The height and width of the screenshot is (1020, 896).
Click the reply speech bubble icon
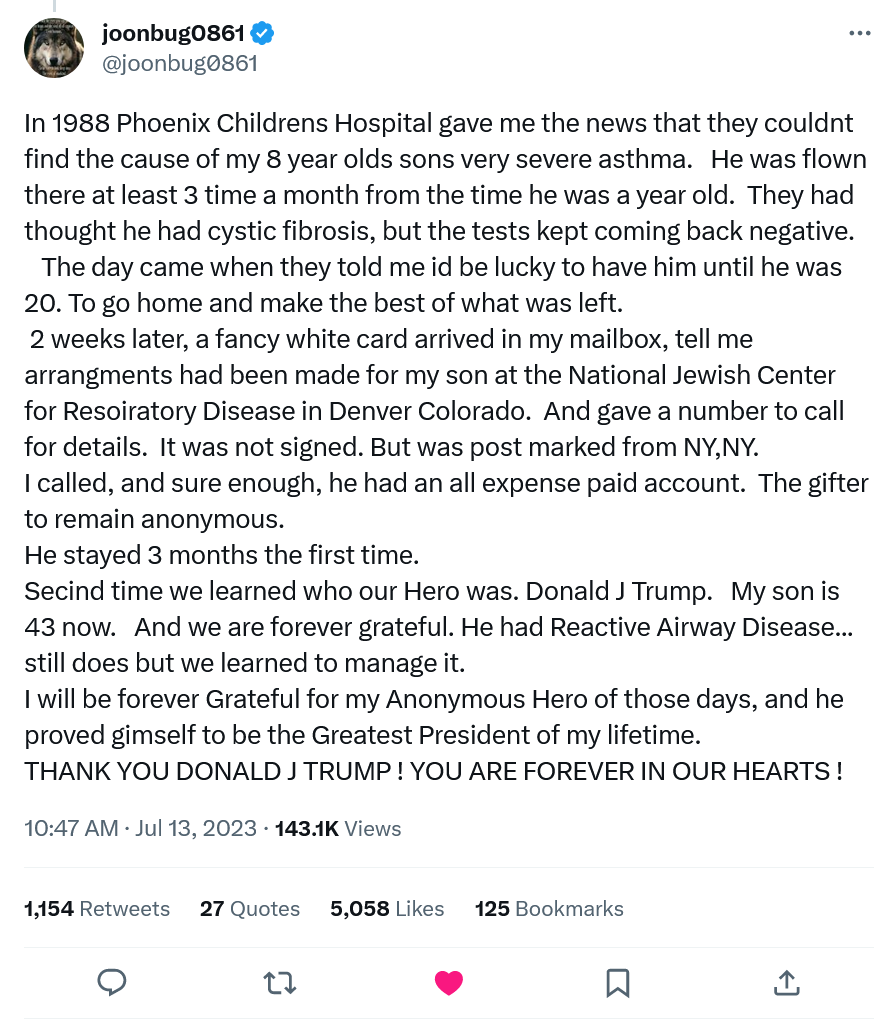[x=111, y=982]
